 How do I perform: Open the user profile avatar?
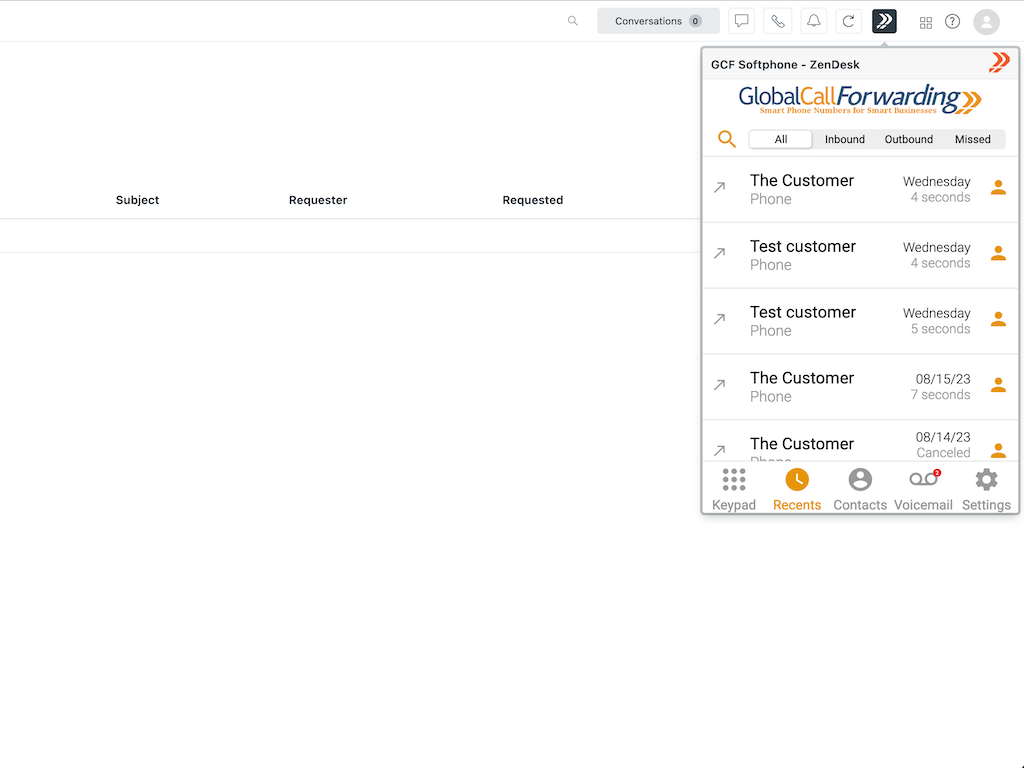(986, 21)
